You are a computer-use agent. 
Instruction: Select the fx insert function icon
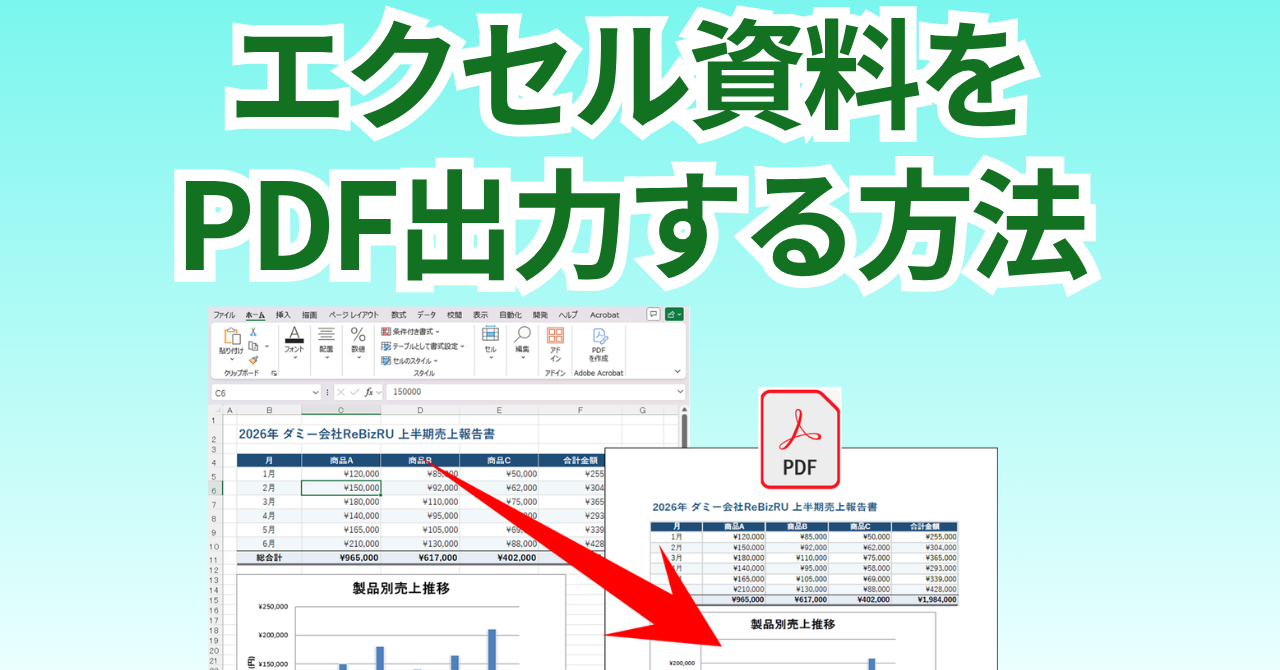point(369,392)
